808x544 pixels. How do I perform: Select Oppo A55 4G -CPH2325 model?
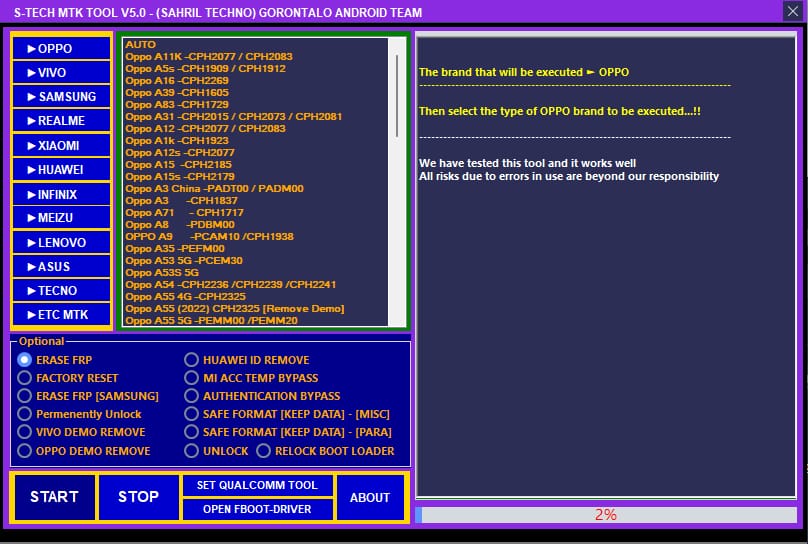tap(186, 296)
